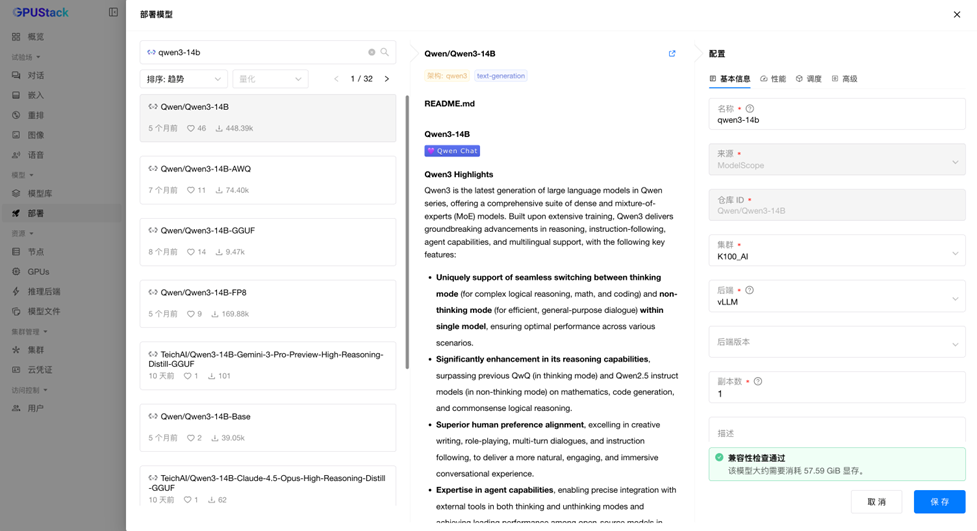The image size is (977, 531).
Task: Click the model list scrollbar
Action: click(x=407, y=232)
